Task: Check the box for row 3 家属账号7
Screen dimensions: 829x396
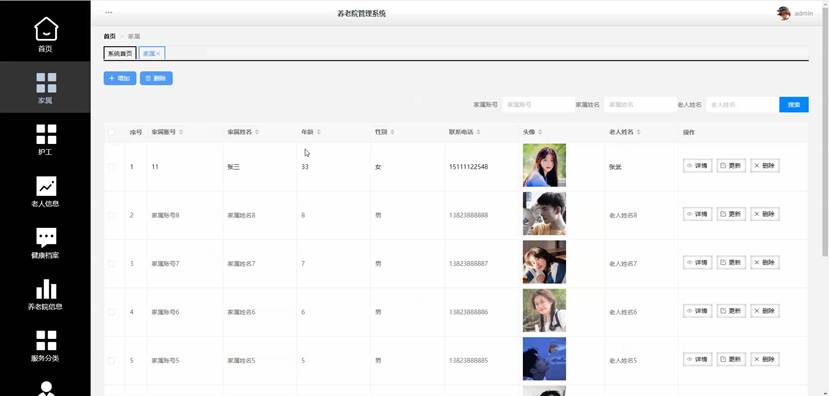Action: coord(111,263)
